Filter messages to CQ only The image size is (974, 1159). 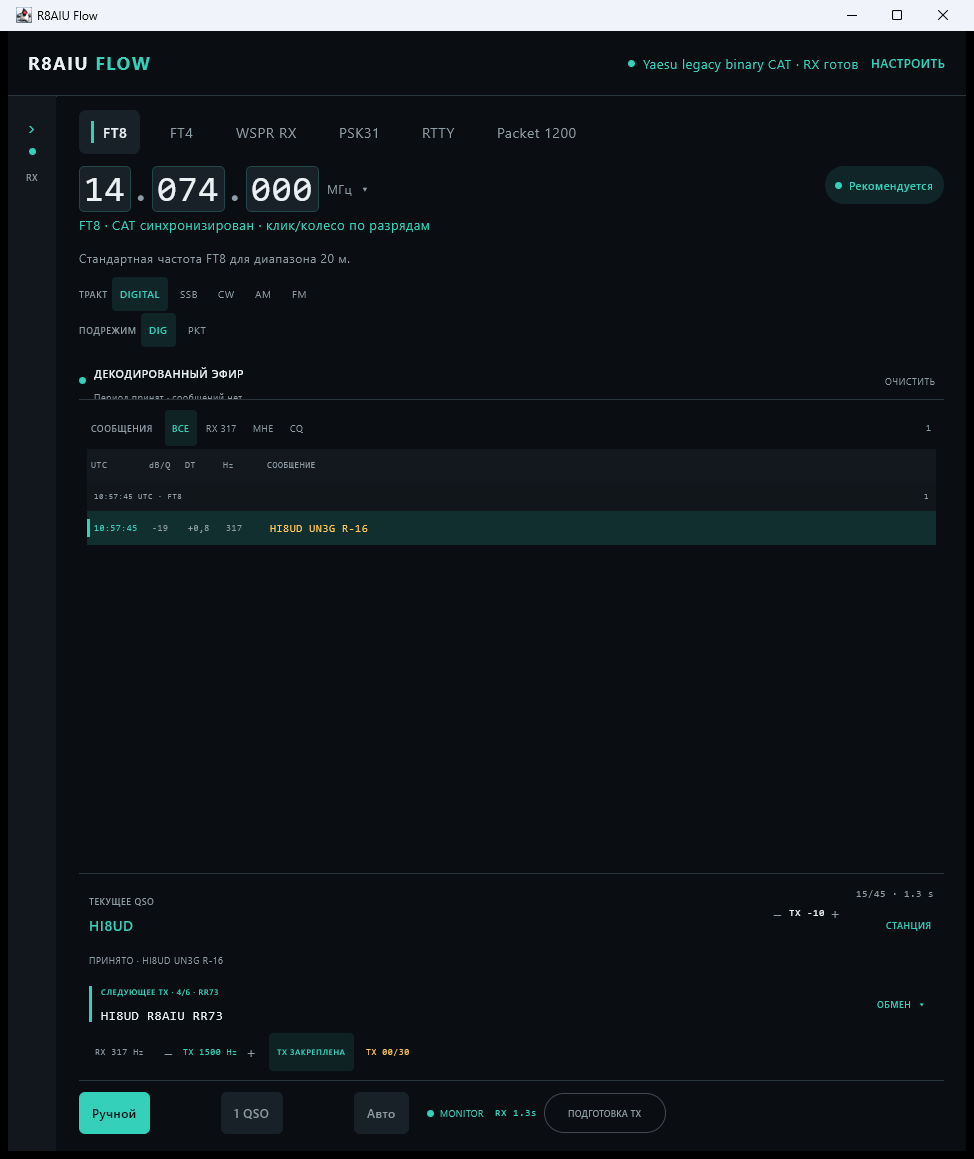click(296, 428)
